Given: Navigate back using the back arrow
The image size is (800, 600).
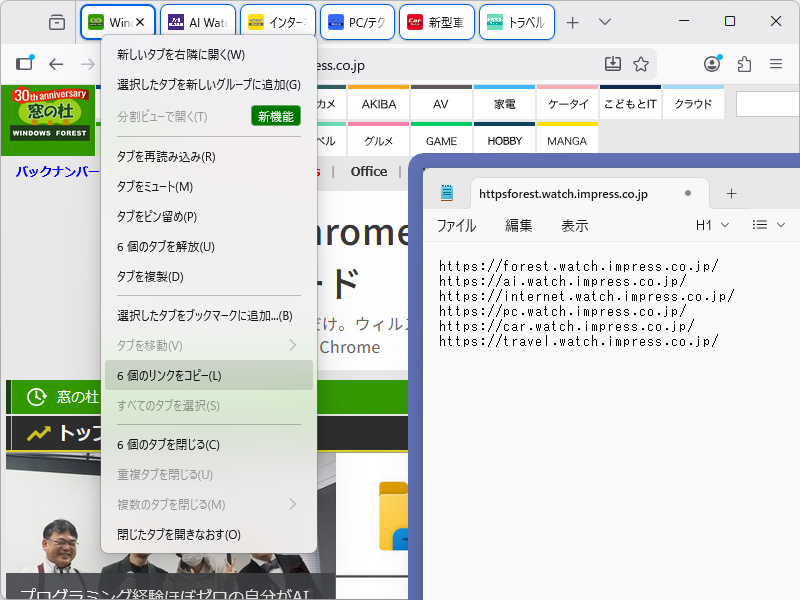Looking at the screenshot, I should pyautogui.click(x=56, y=63).
